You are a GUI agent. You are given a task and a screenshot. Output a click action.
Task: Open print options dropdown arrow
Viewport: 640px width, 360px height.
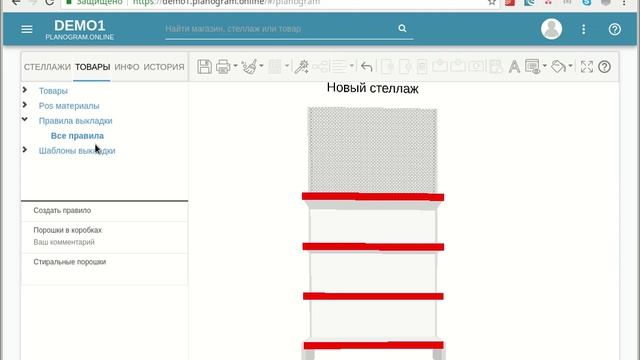(x=236, y=66)
